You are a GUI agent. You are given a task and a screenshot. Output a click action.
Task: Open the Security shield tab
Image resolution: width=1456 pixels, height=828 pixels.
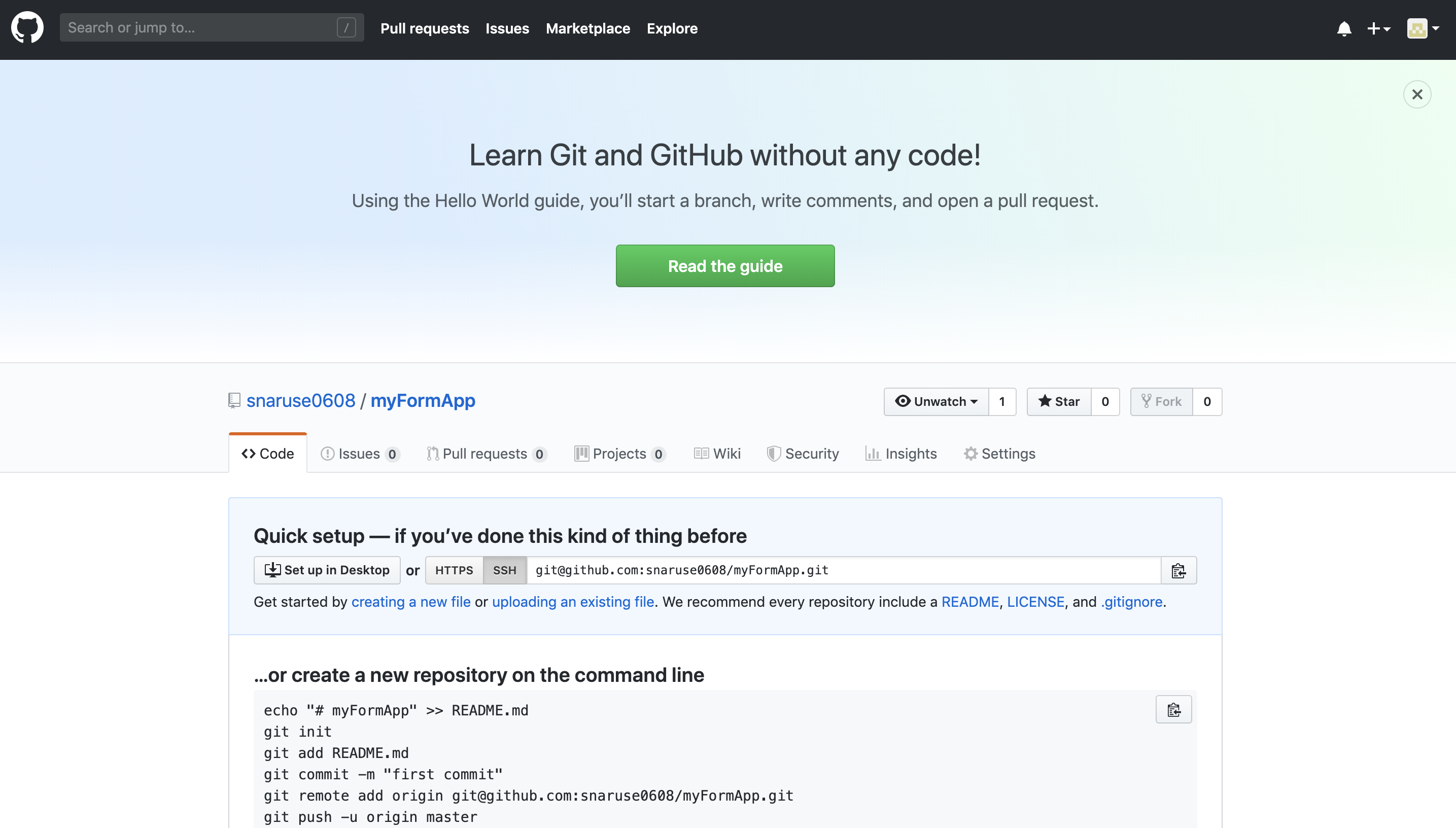pos(803,454)
